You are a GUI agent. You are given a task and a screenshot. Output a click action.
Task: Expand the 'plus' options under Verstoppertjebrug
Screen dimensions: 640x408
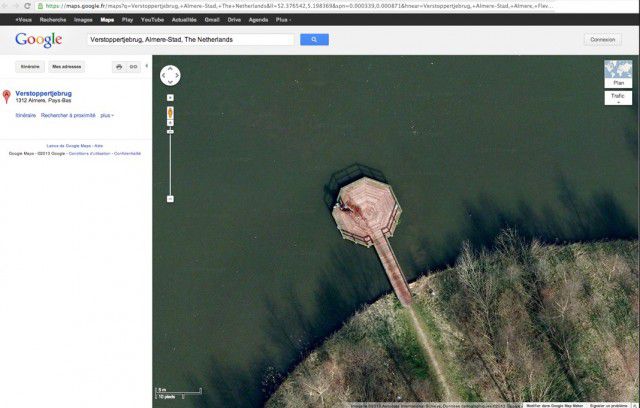107,116
